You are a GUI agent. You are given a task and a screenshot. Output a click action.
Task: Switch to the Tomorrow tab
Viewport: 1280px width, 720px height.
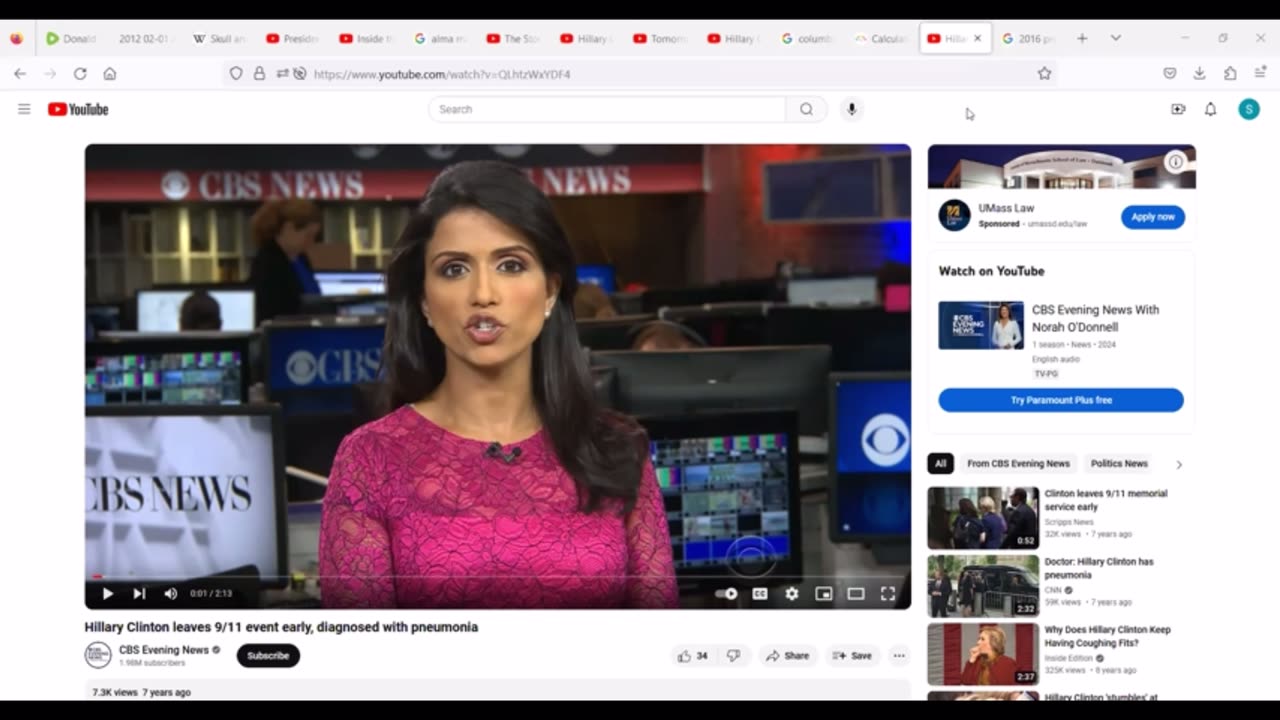point(659,39)
